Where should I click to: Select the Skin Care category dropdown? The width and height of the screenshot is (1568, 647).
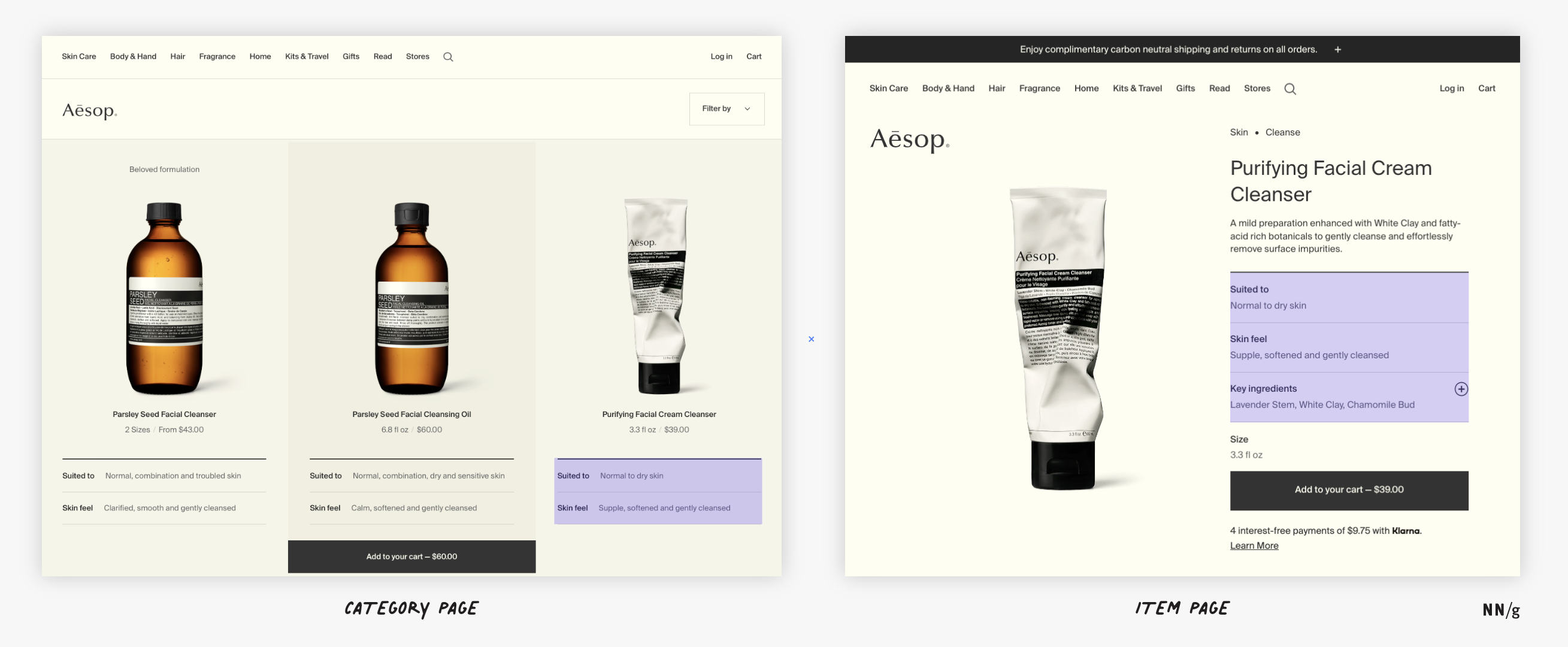pos(79,56)
